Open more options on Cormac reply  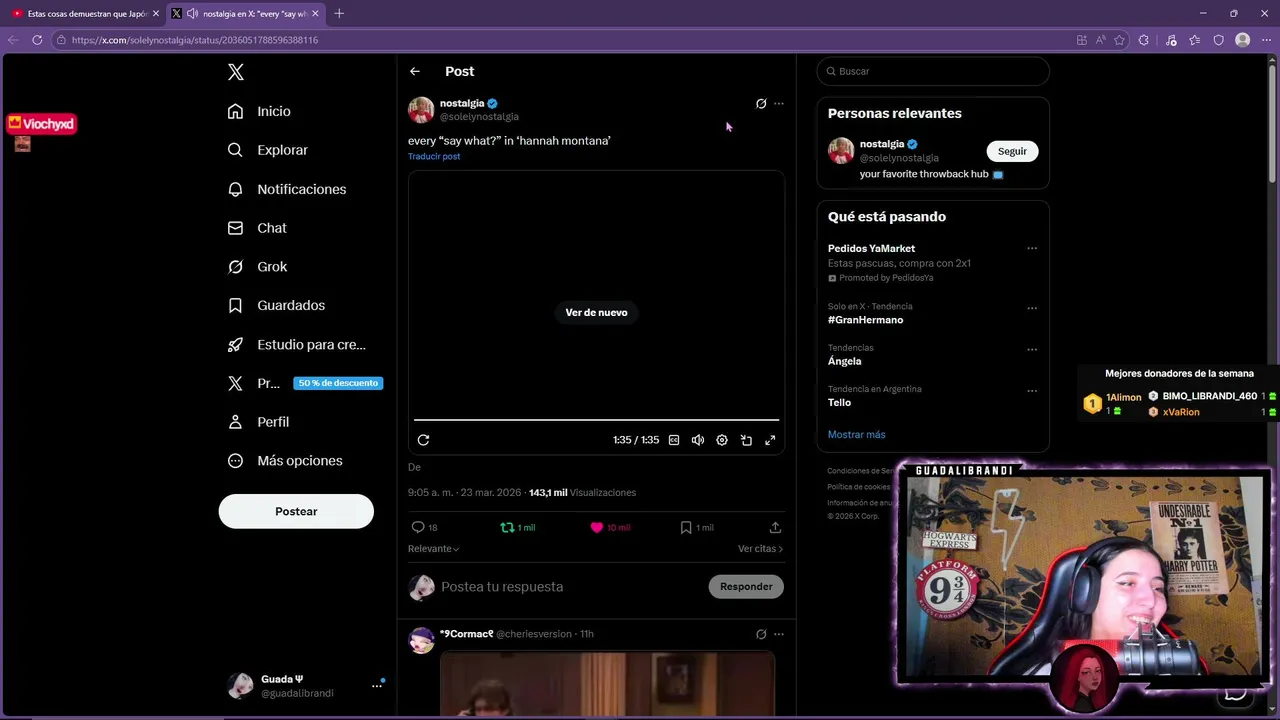[779, 634]
